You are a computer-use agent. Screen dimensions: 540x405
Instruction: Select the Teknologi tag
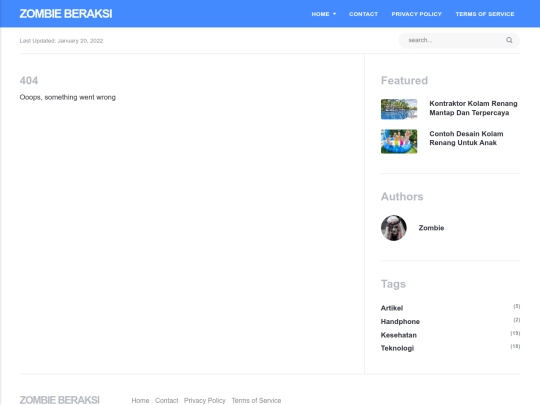pos(397,348)
